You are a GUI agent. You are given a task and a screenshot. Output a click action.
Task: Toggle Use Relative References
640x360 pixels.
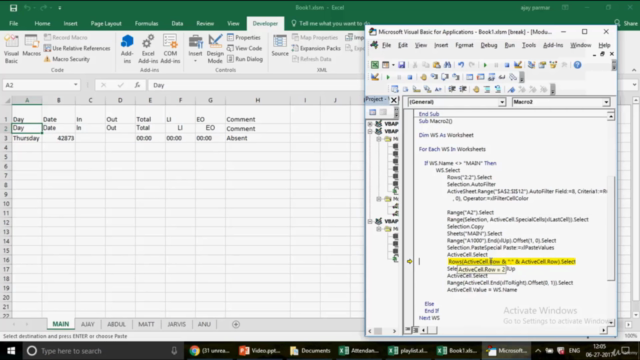[x=77, y=48]
